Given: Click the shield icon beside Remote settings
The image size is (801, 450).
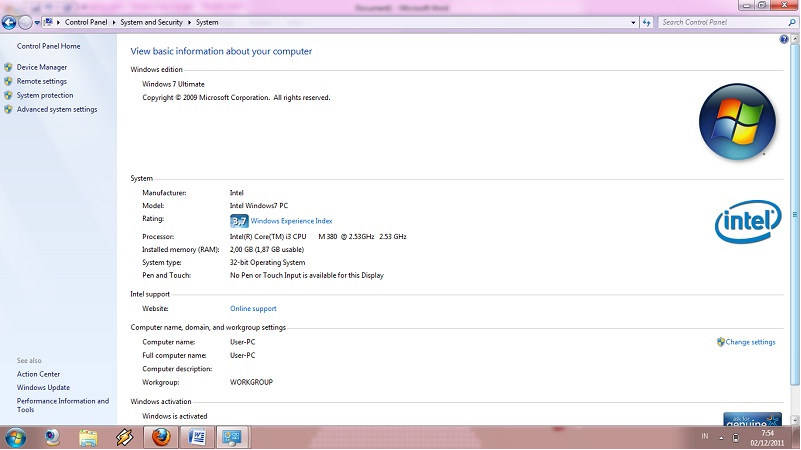Looking at the screenshot, I should click(x=8, y=81).
